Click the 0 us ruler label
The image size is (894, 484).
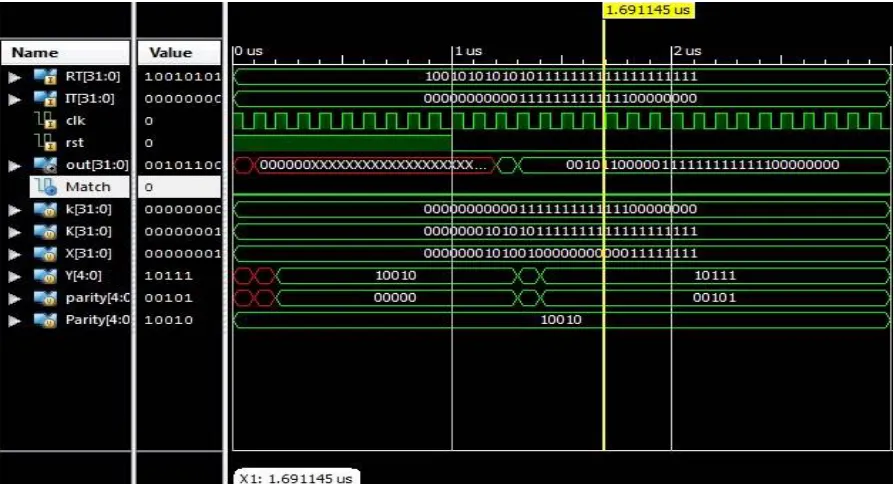(249, 51)
